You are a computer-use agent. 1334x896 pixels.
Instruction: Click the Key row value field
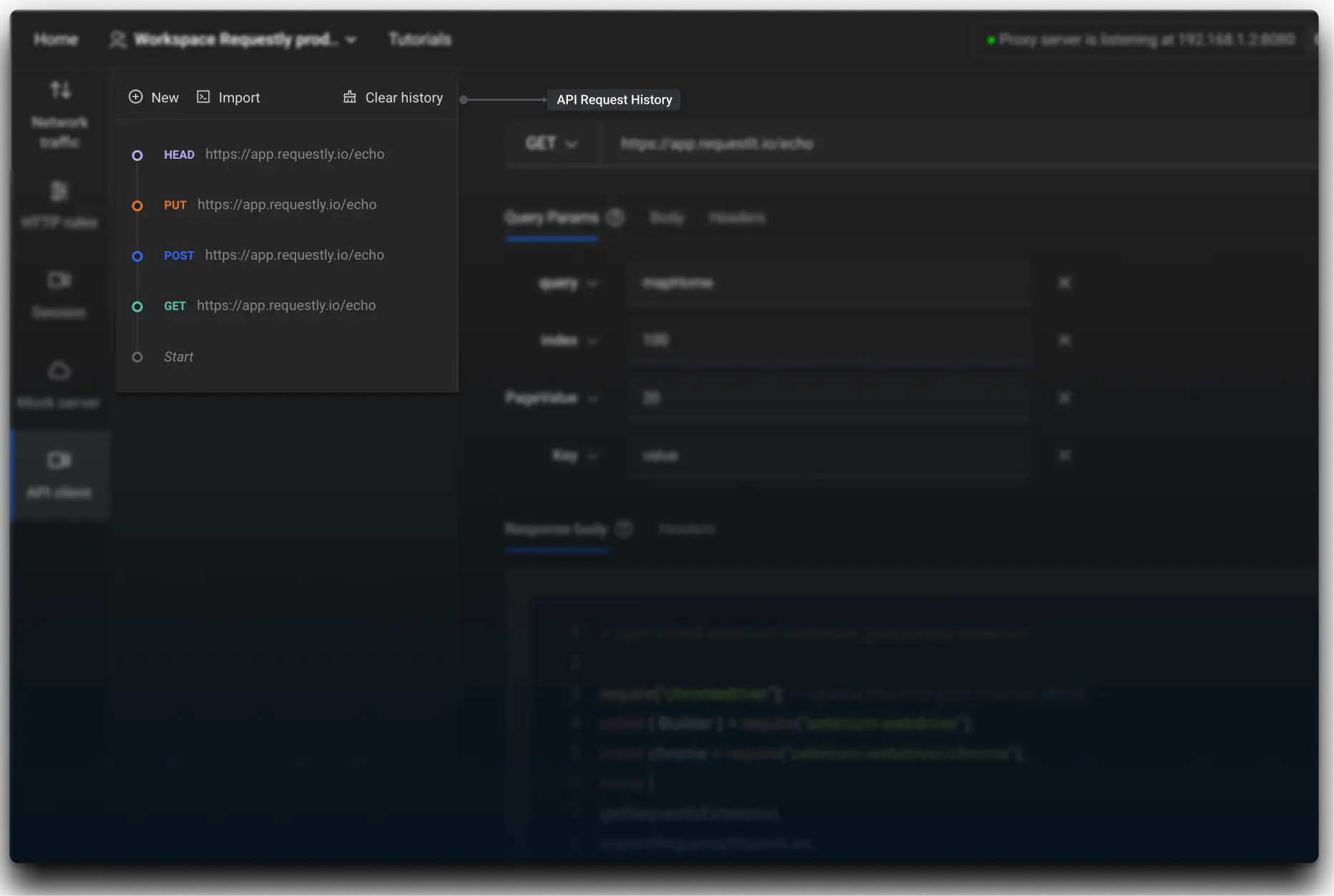tap(828, 456)
